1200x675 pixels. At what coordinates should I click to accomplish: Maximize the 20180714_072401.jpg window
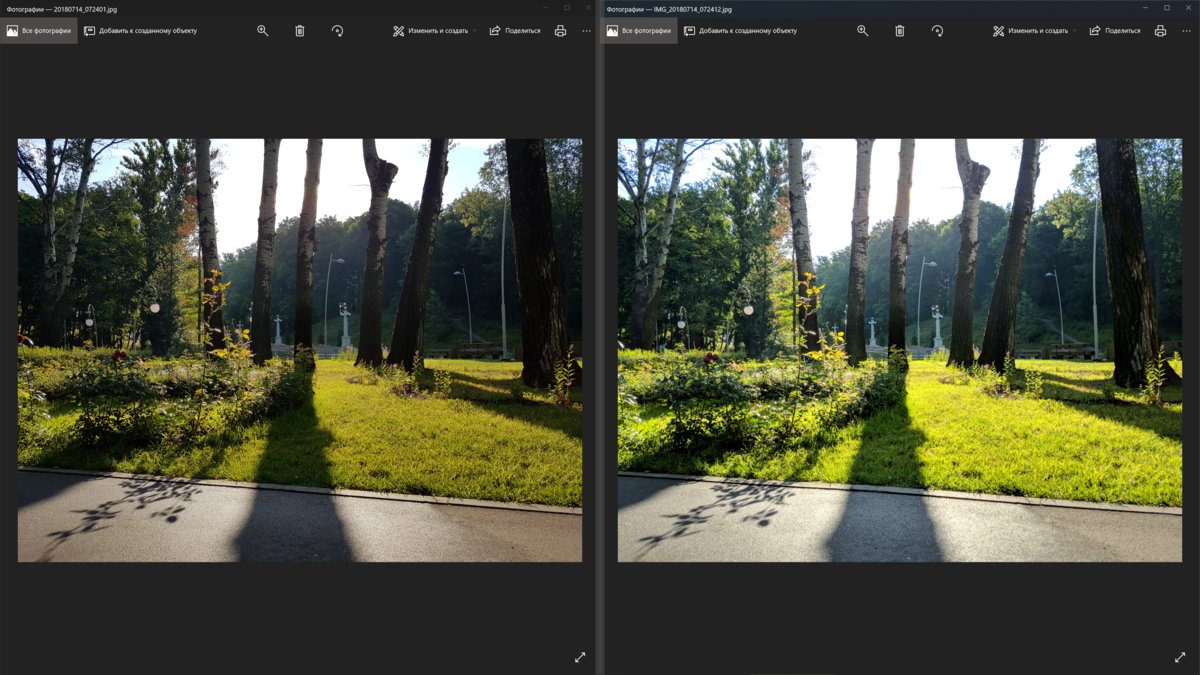(566, 7)
